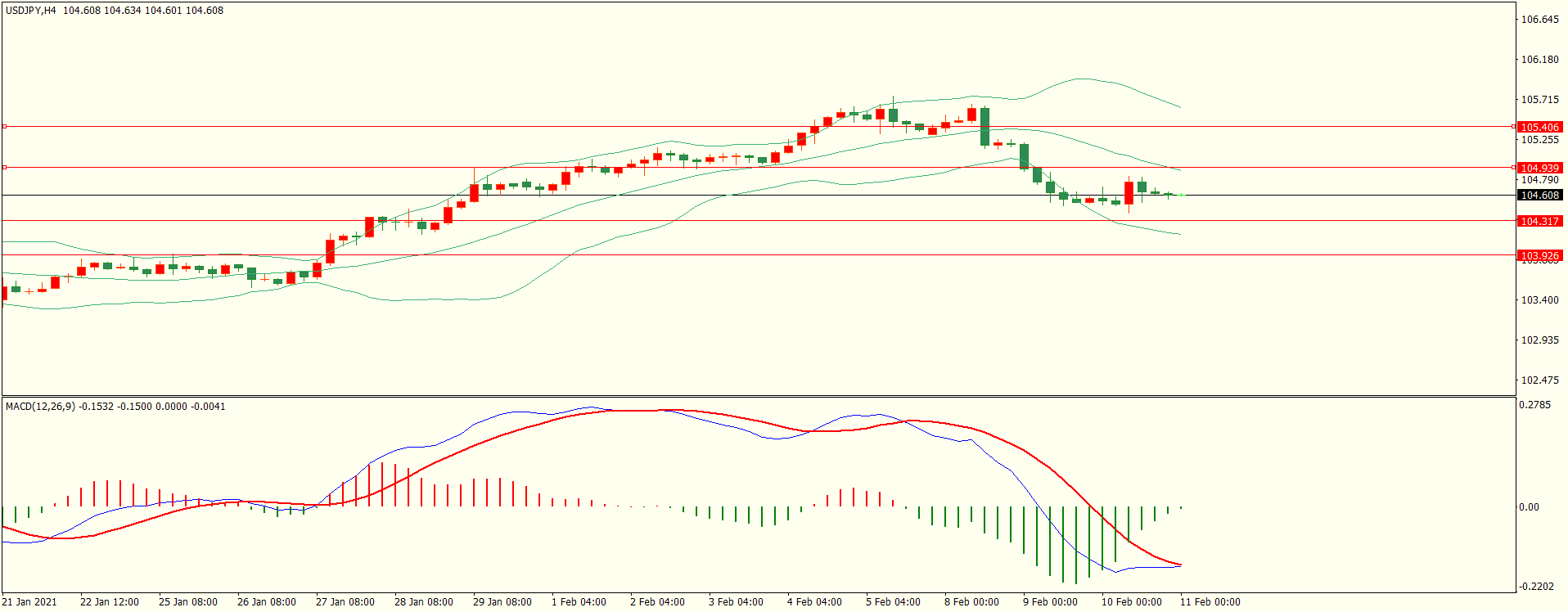Click the 2 Feb 04:00 time label
1568x612 pixels.
click(x=658, y=602)
